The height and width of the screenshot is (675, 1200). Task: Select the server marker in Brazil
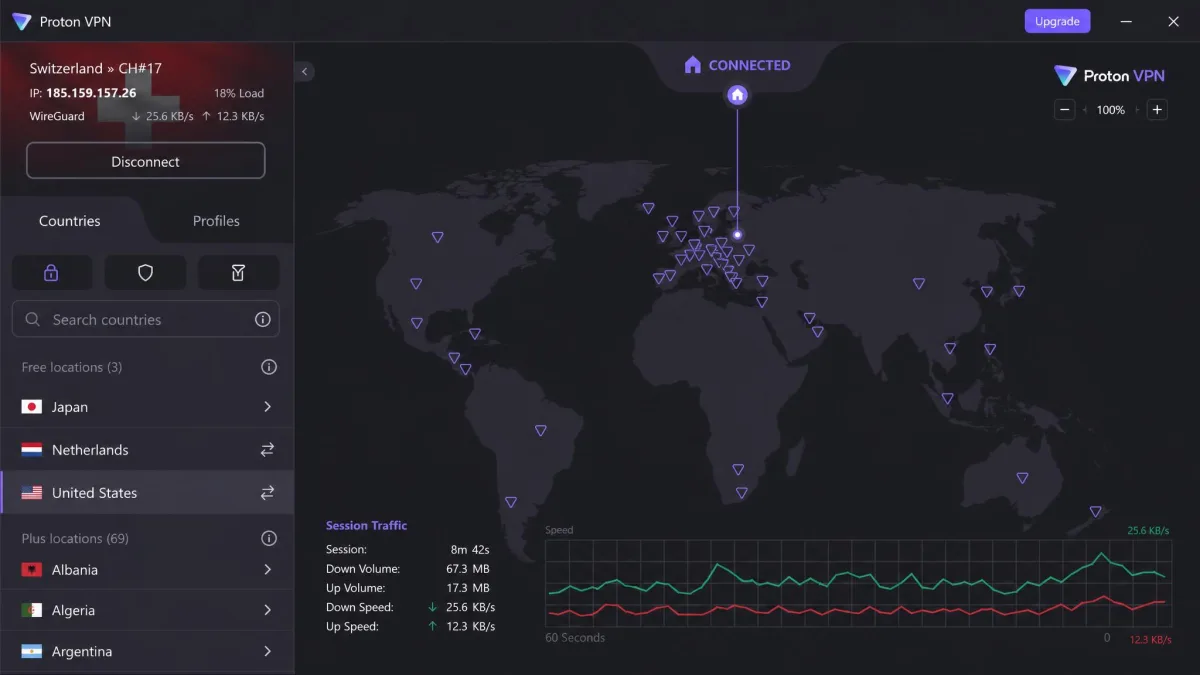(x=541, y=431)
